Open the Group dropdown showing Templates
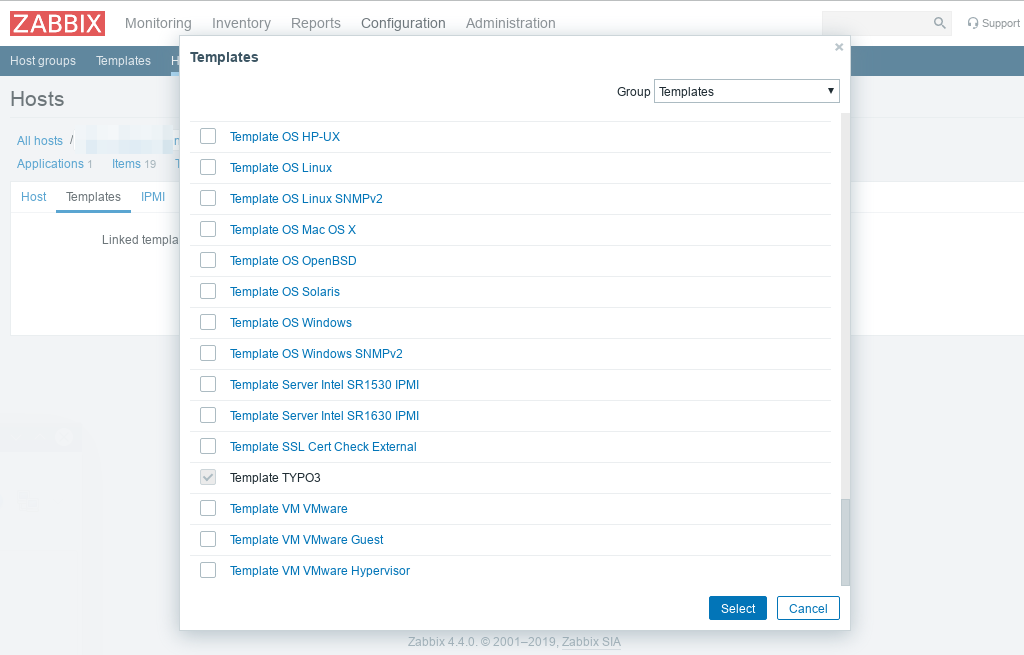This screenshot has width=1024, height=655. coord(746,91)
